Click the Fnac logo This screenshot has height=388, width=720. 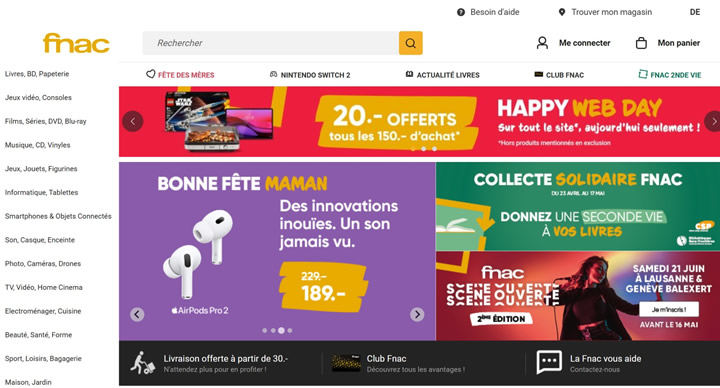76,43
